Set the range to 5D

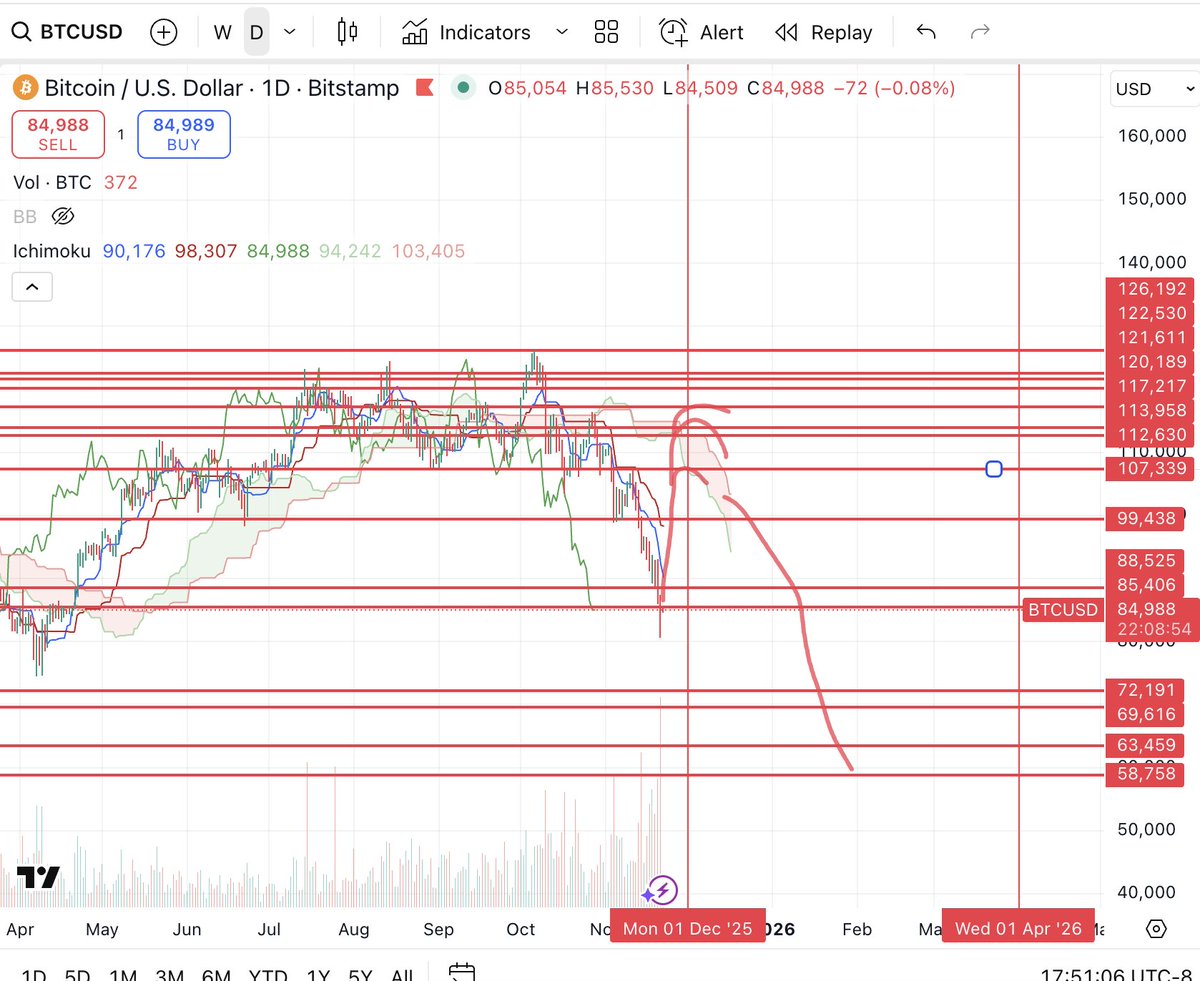pyautogui.click(x=77, y=973)
